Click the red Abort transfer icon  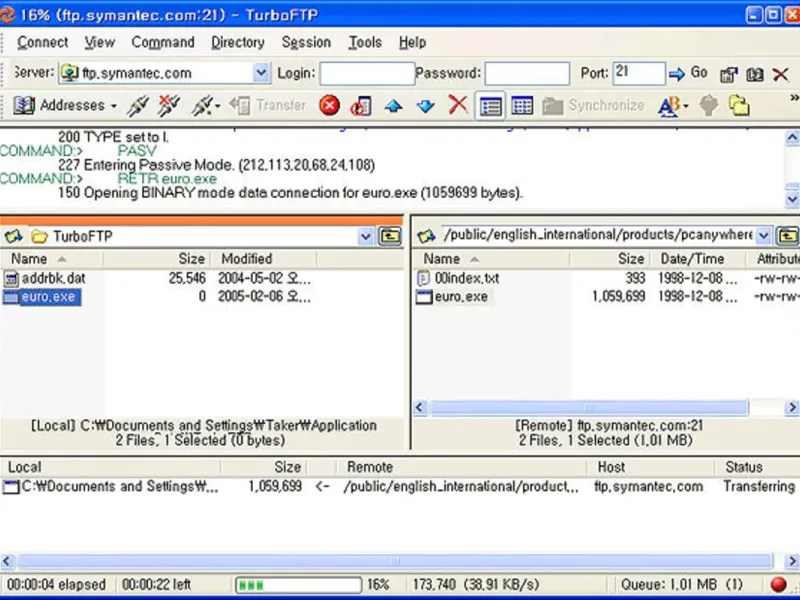point(330,106)
